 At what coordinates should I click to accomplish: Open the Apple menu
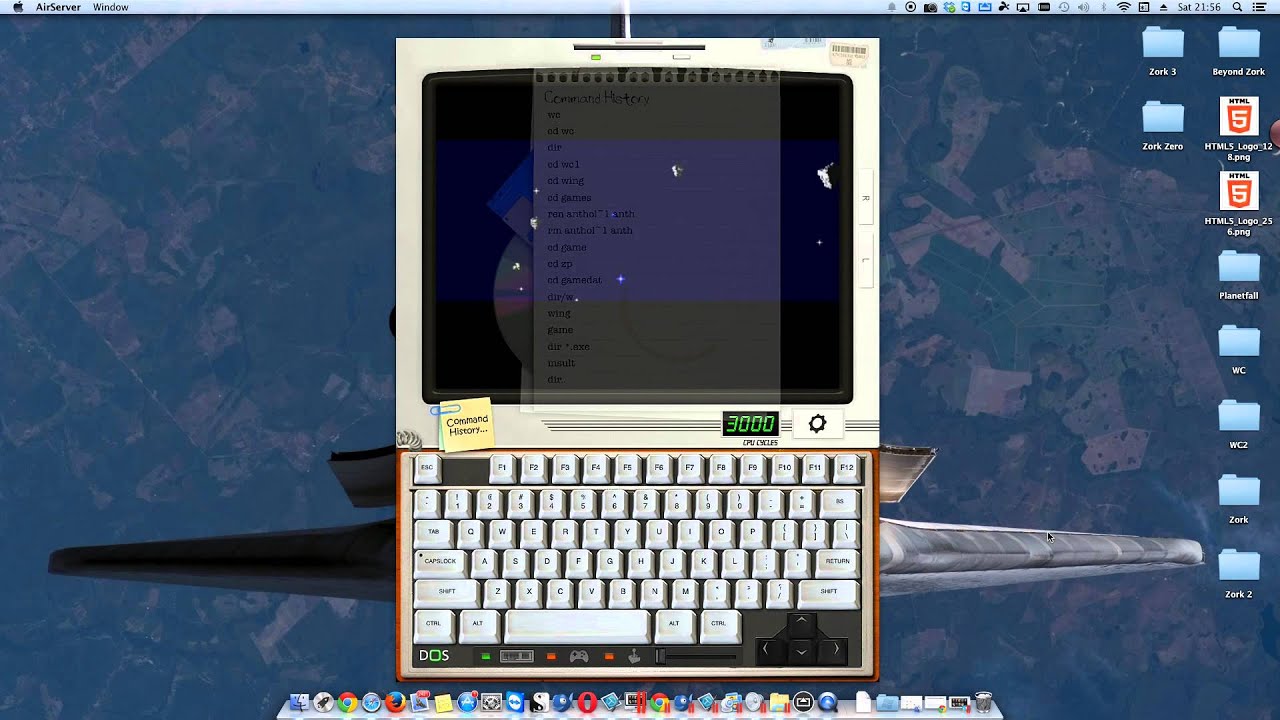click(17, 7)
